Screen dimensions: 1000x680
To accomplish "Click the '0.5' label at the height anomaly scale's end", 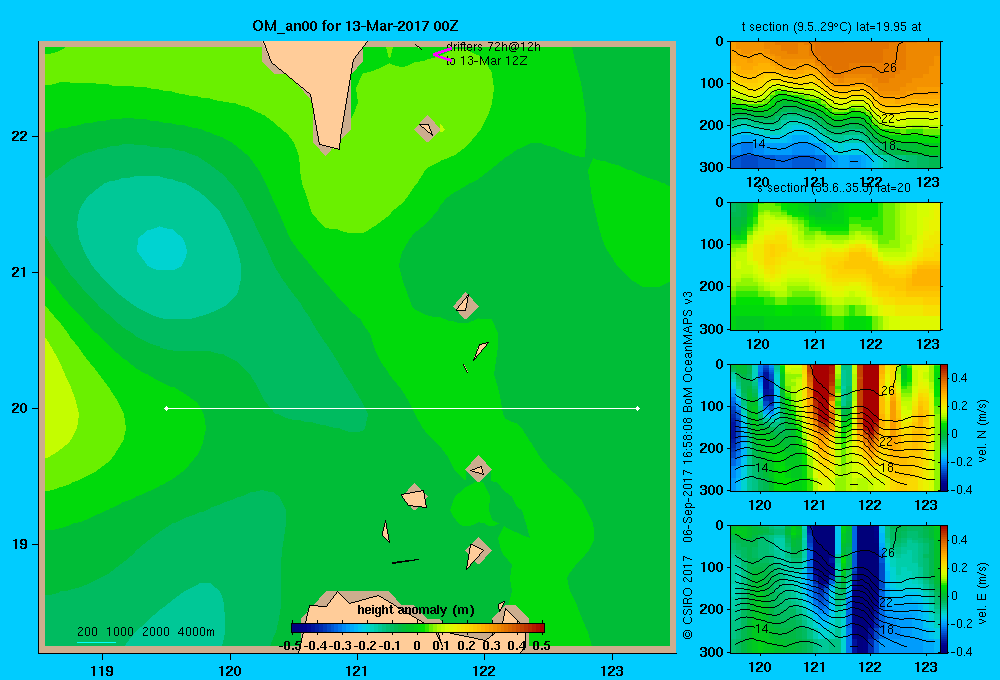I will (x=541, y=646).
